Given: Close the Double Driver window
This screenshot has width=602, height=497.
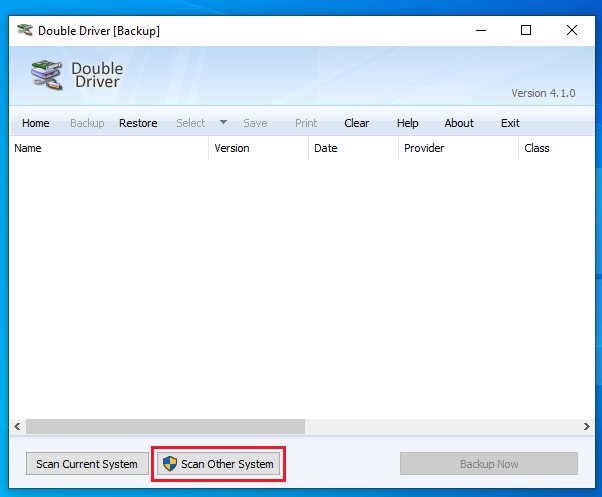Looking at the screenshot, I should coord(572,30).
